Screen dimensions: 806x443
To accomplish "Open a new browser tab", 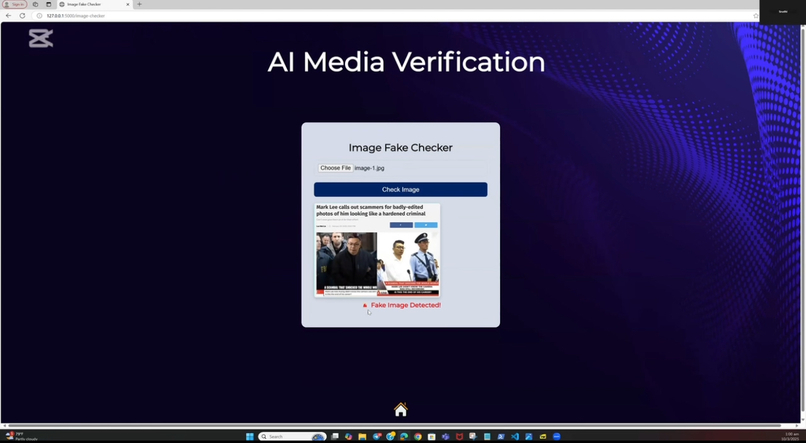I will (139, 4).
